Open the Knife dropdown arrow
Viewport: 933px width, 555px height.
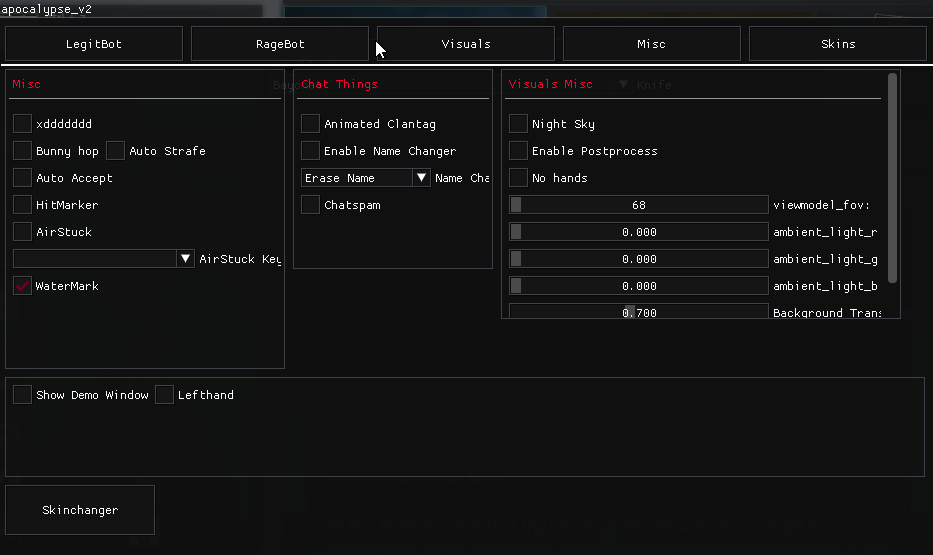[623, 84]
